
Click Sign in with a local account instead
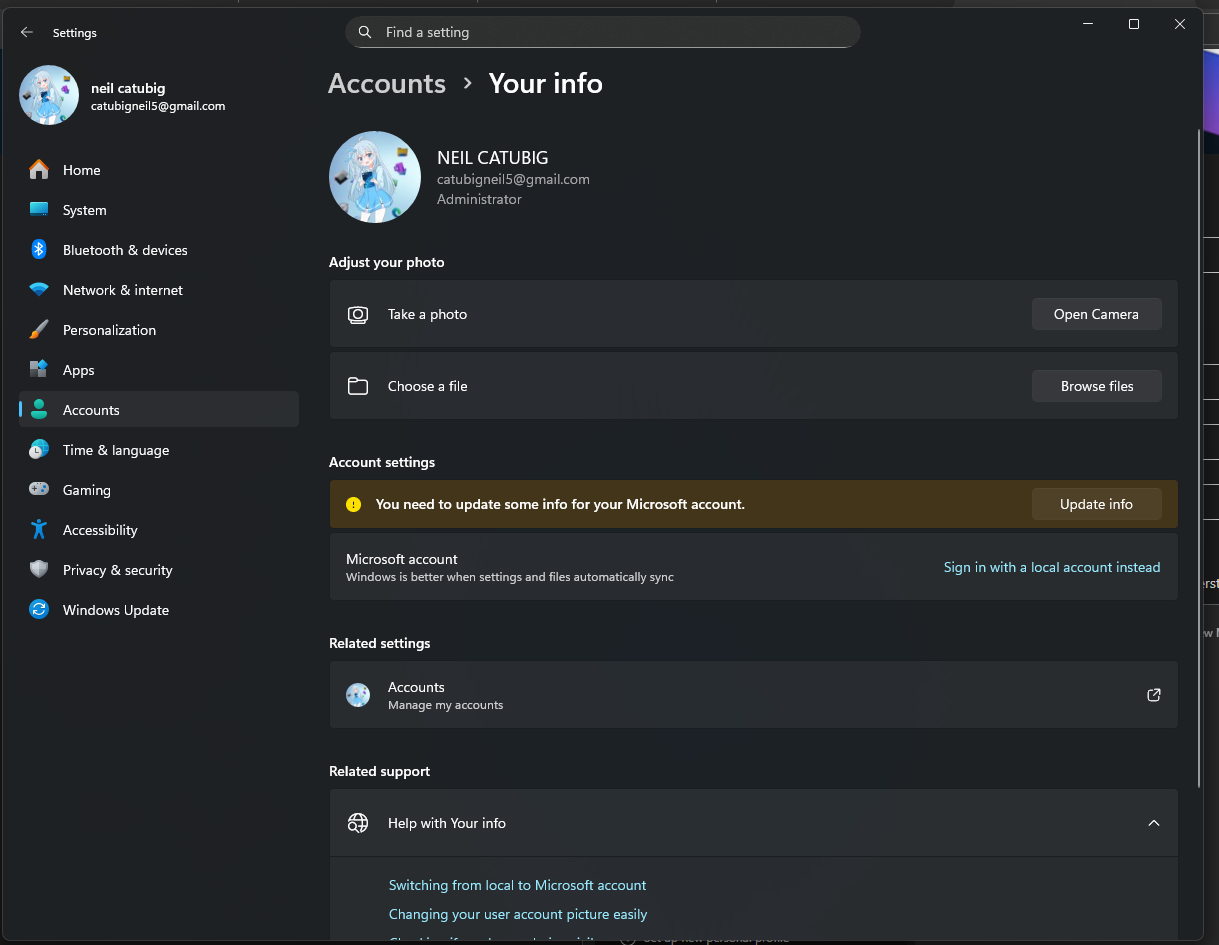click(1052, 567)
